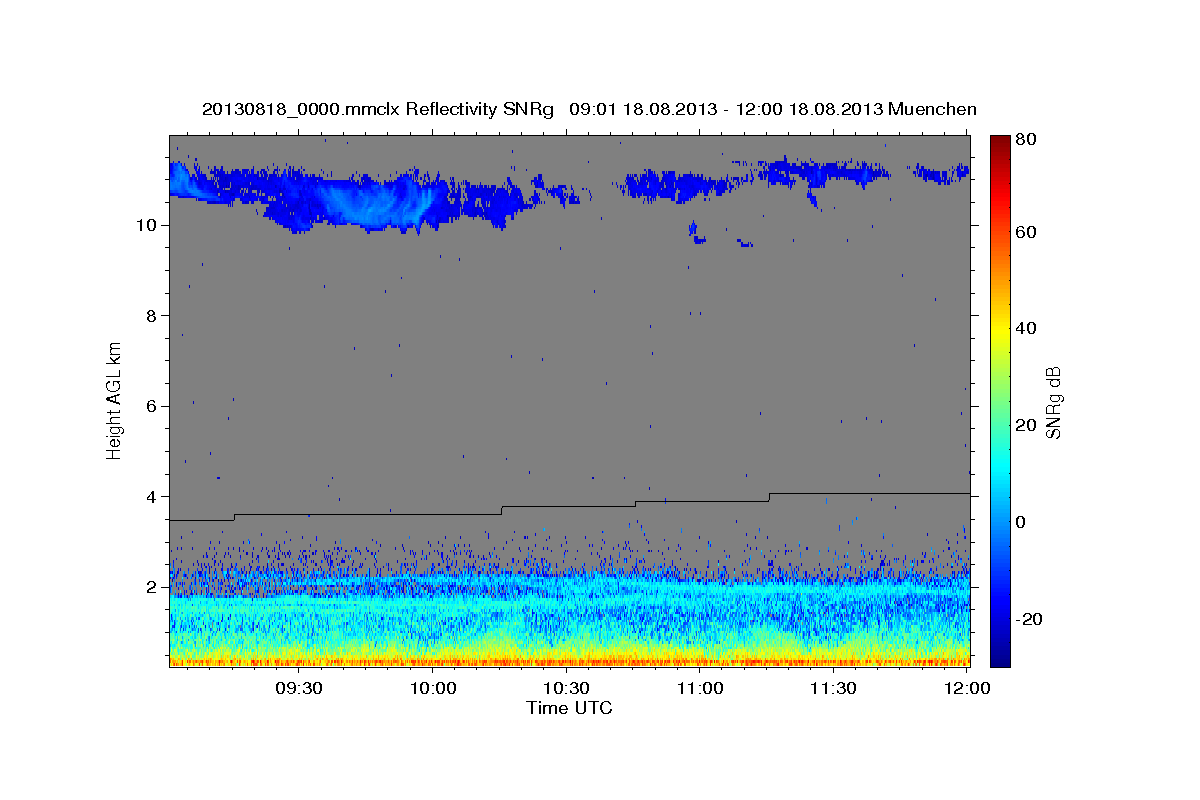Click the 11:30 time tick label
The image size is (1200, 800).
coord(833,689)
